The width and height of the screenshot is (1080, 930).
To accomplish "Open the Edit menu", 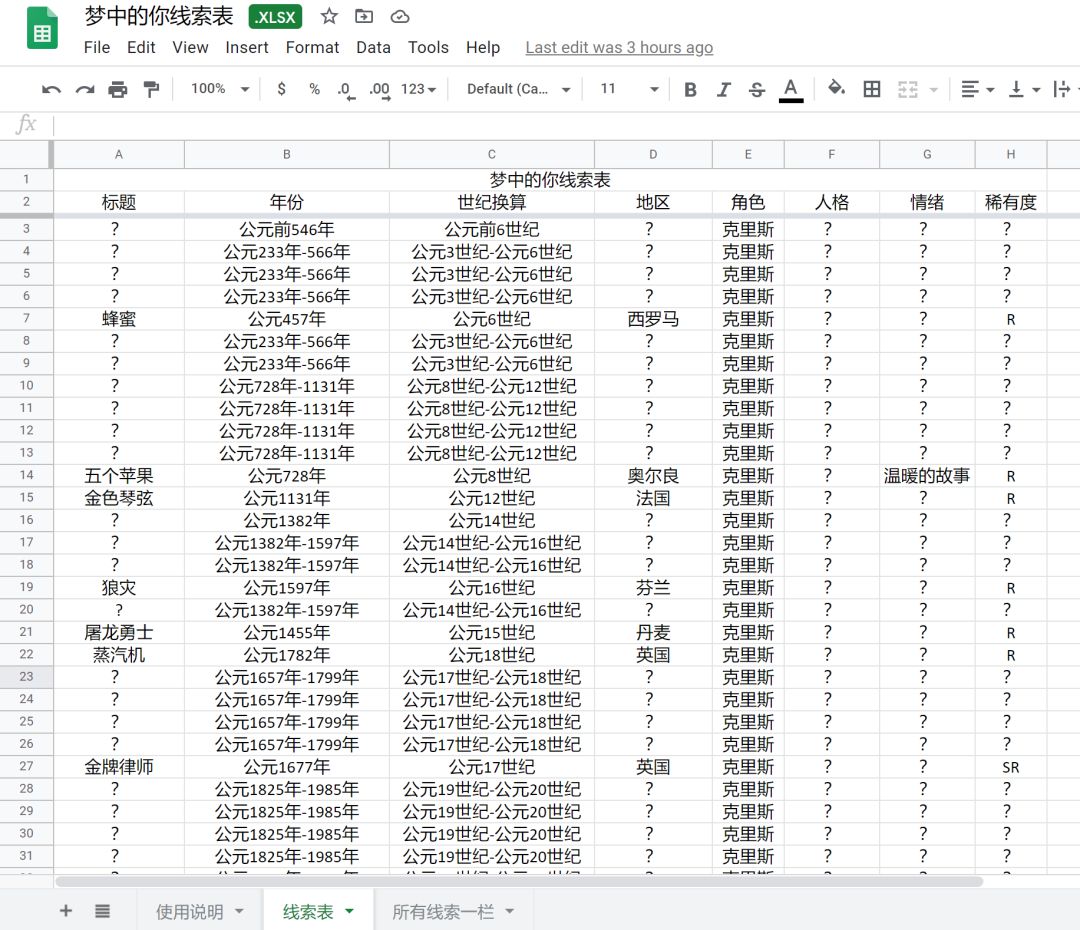I will (x=141, y=48).
